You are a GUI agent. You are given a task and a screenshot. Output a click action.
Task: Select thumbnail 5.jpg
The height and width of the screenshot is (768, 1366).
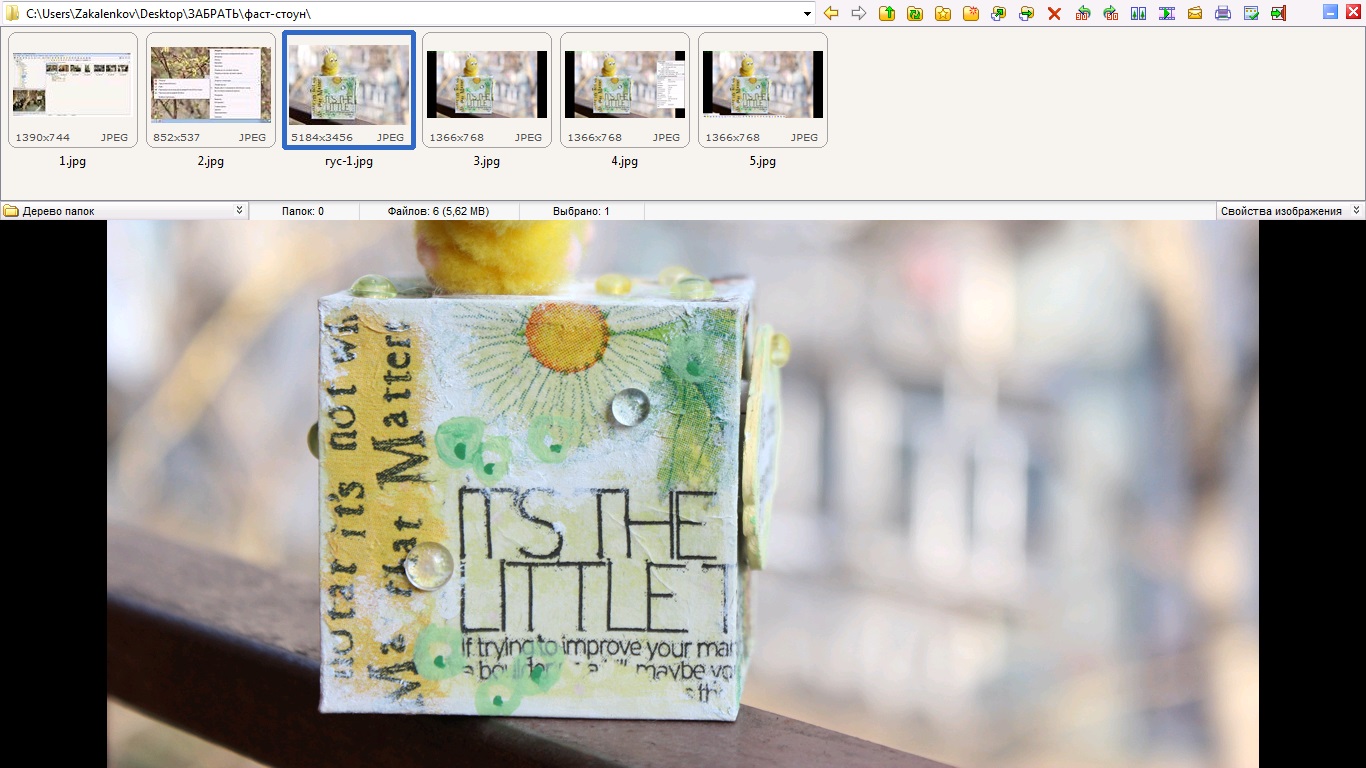coord(763,90)
